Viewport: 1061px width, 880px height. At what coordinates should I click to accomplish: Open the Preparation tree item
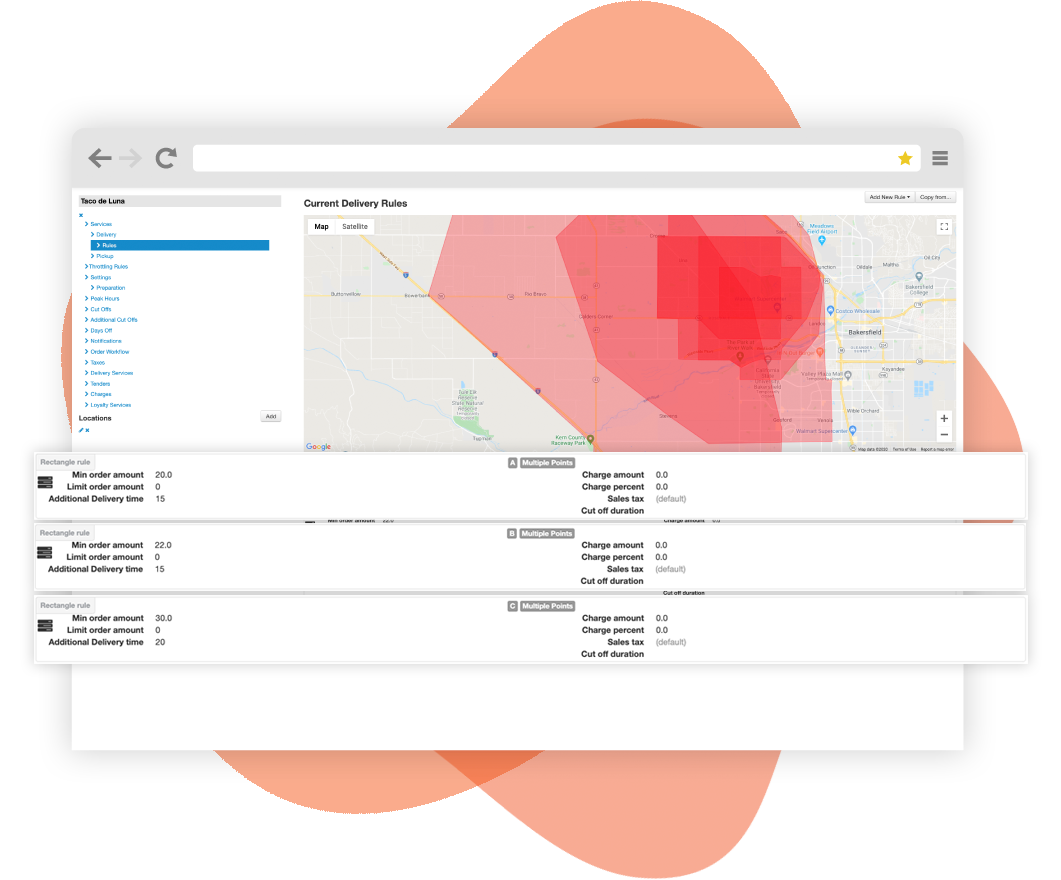coord(110,288)
